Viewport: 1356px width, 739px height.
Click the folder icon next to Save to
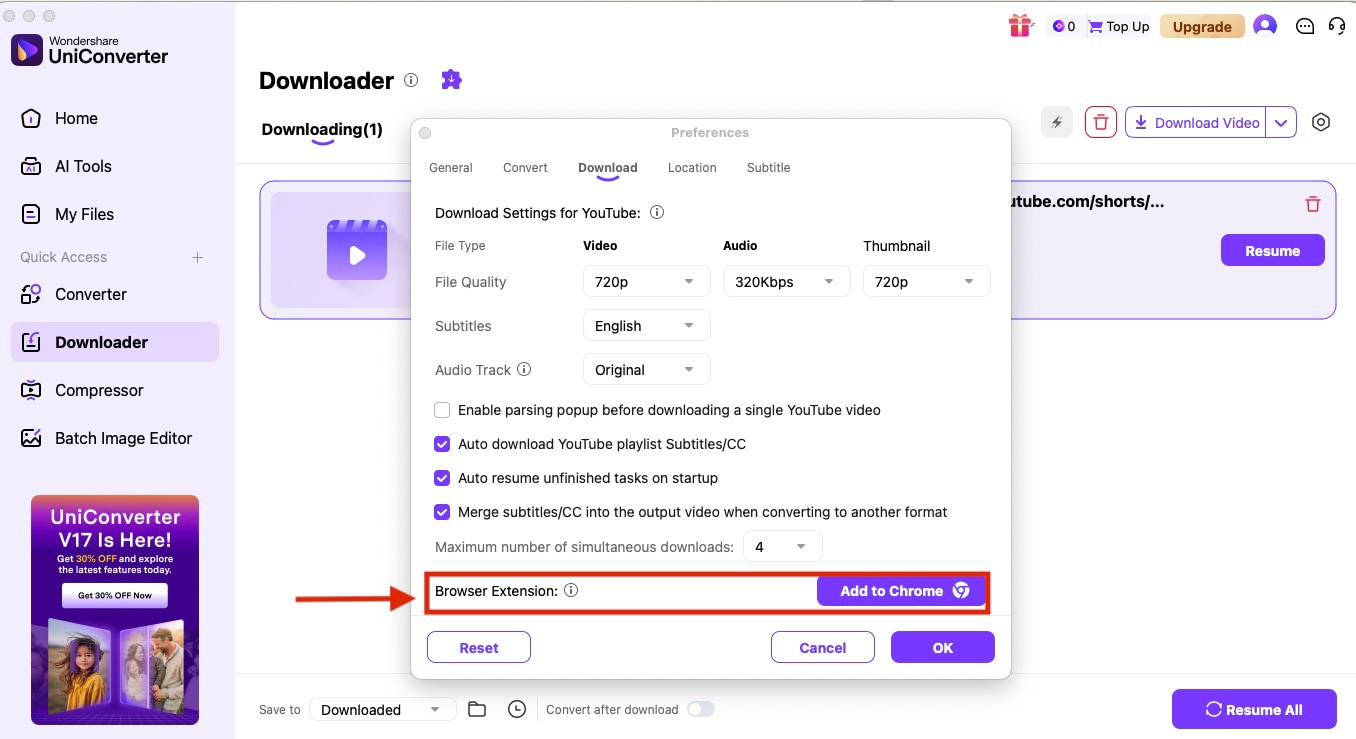[x=477, y=708]
